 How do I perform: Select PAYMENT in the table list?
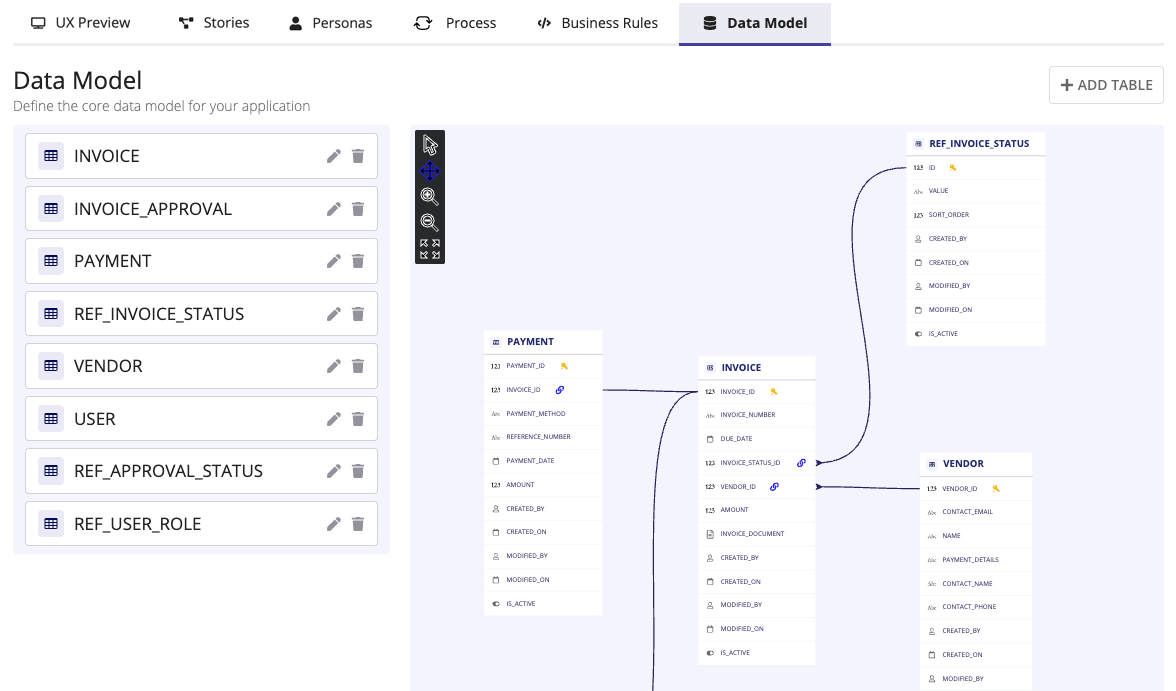(x=201, y=261)
